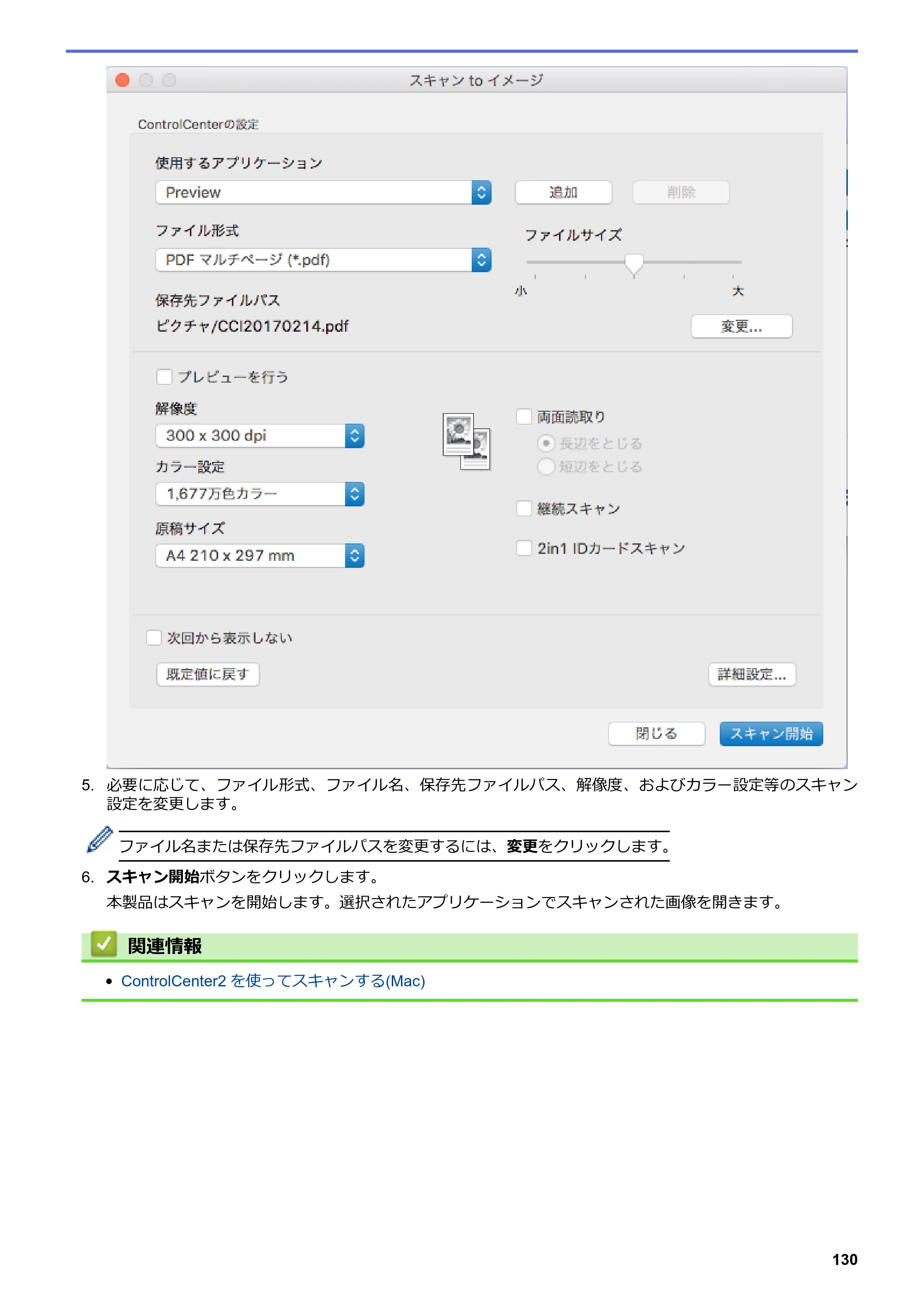Tick the 両面読取り checkbox

524,417
